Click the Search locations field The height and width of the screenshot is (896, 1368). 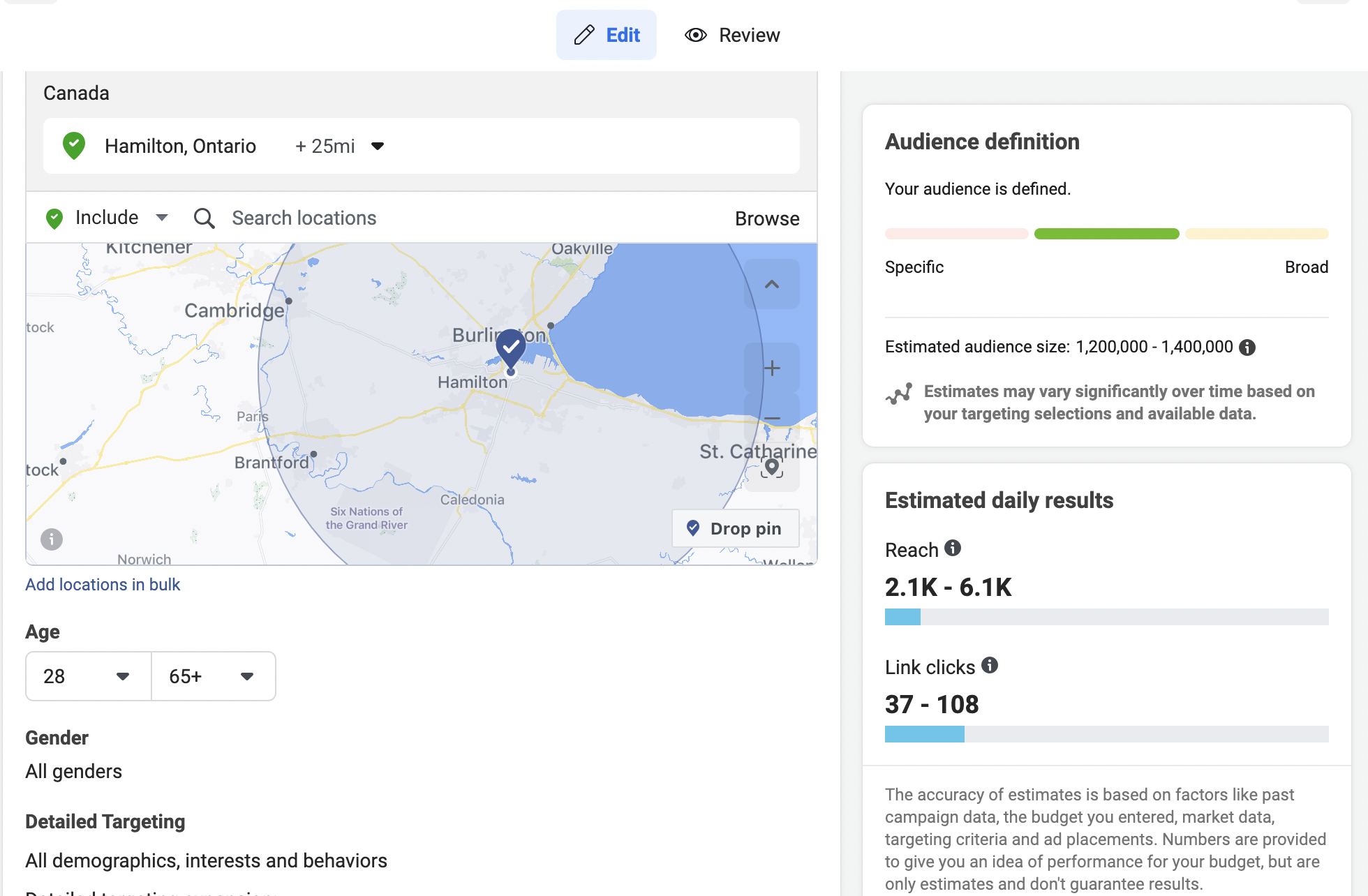(x=304, y=218)
